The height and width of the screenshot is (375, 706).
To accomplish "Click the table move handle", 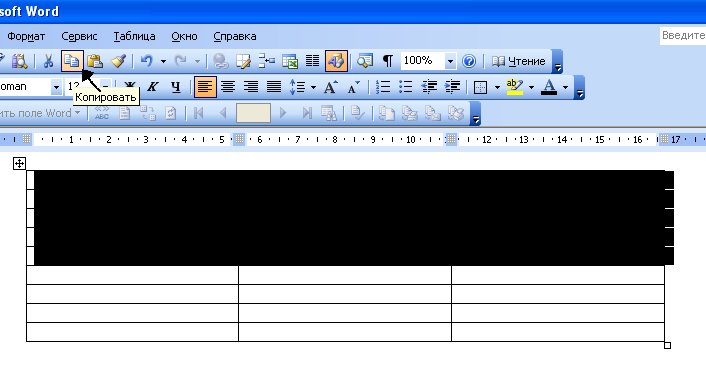I will (x=19, y=163).
